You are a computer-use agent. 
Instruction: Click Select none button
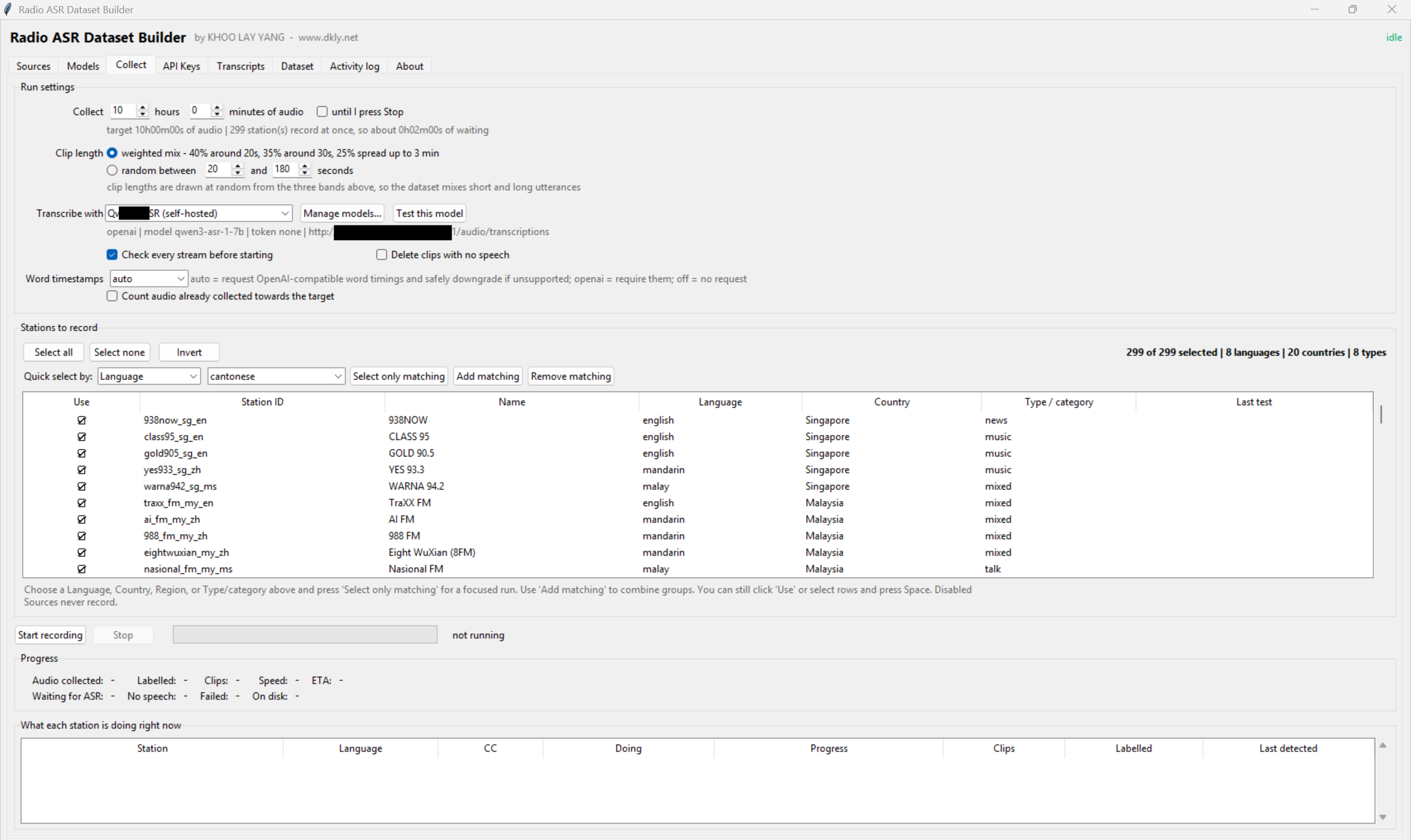click(x=120, y=352)
